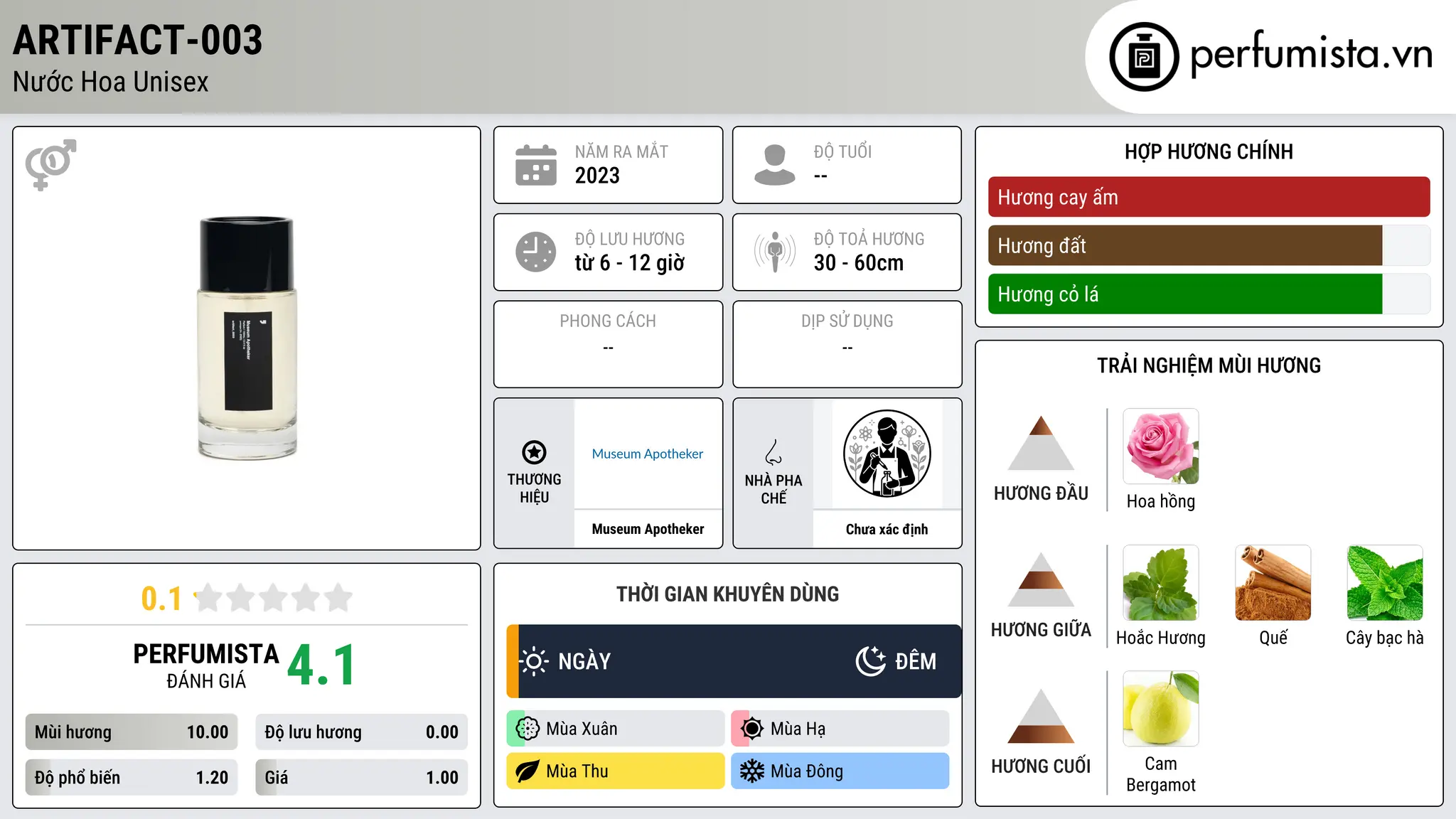Click the ARTIFACT-003 perfume bottle photo

click(247, 338)
